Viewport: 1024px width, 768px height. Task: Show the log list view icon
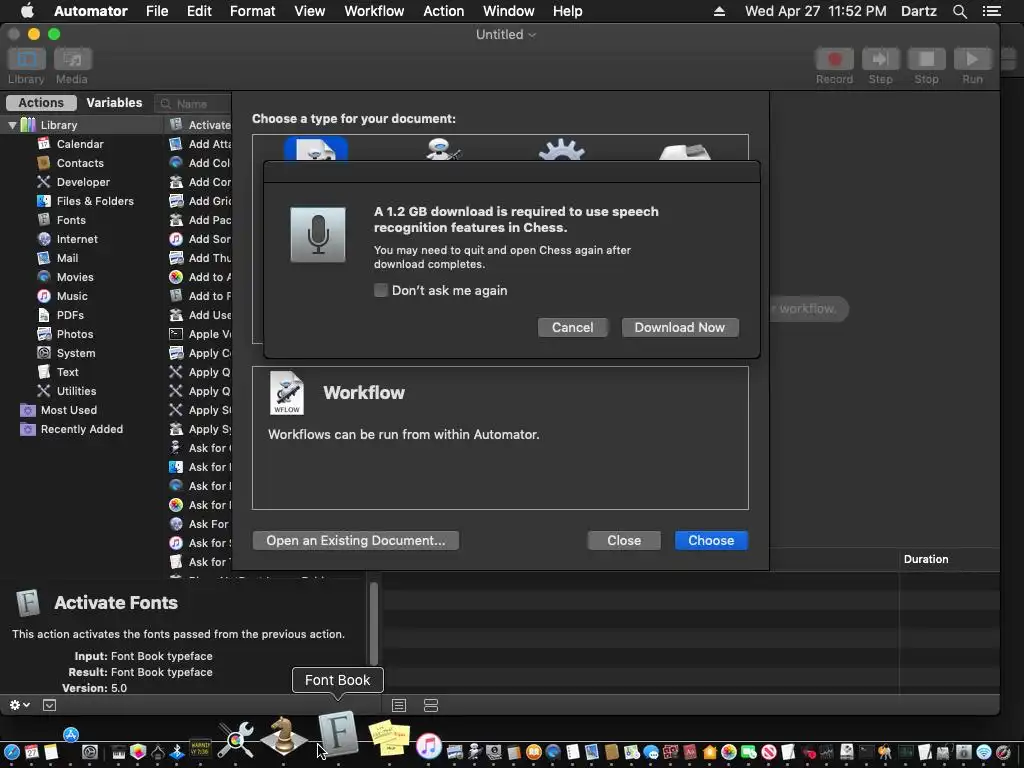click(399, 705)
